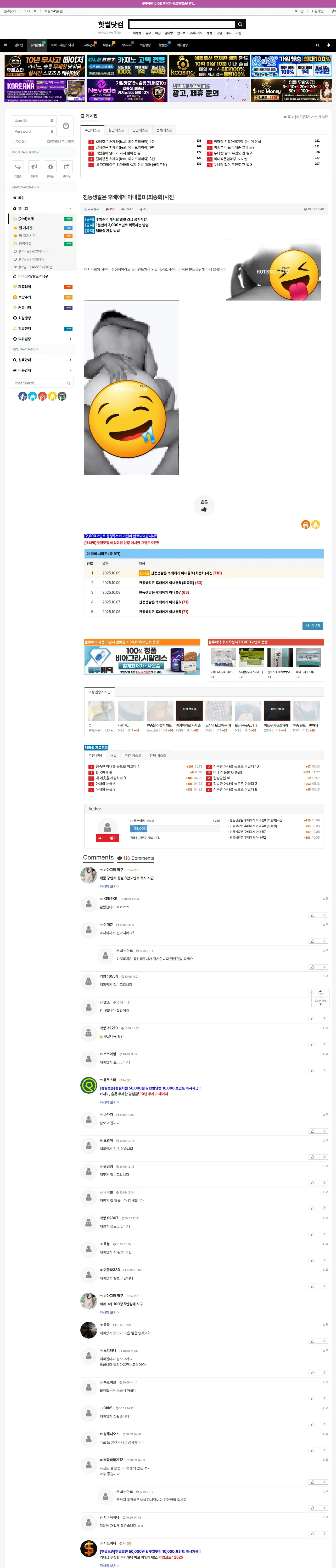336x1568 pixels.
Task: Click 즐겨찾기 in the top bar
Action: 10,11
